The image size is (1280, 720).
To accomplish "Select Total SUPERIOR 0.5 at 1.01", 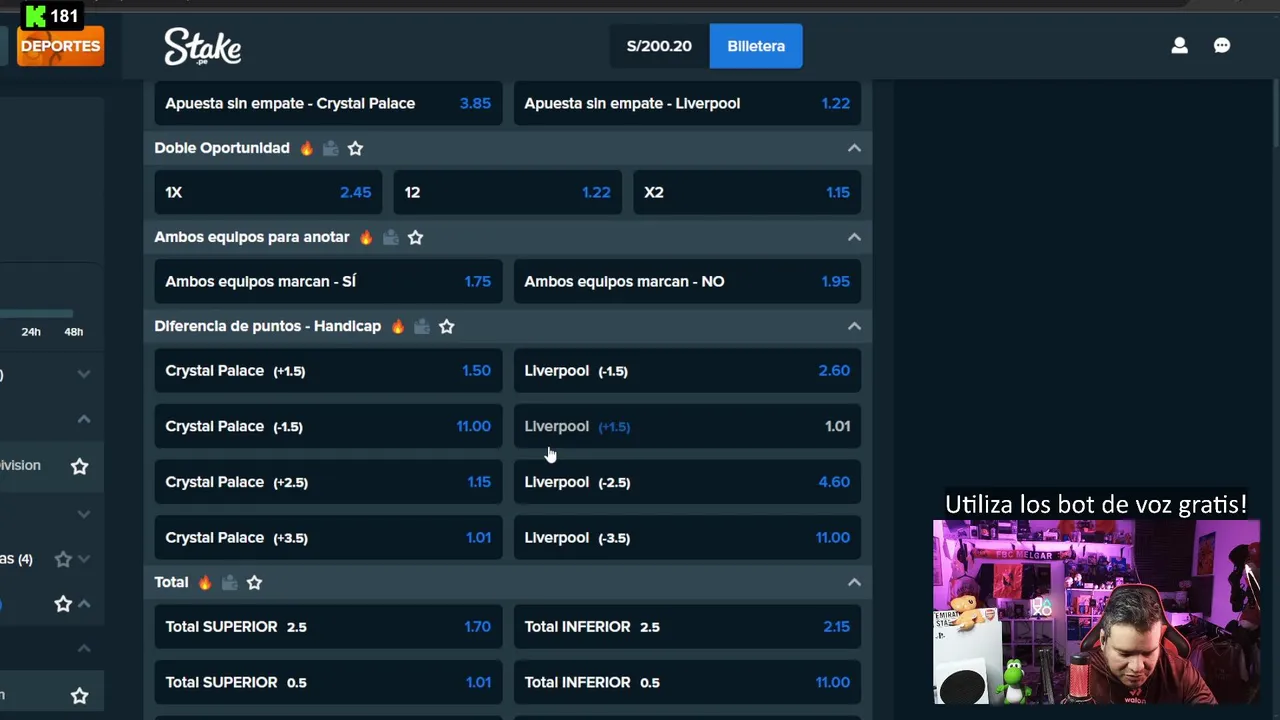I will 328,682.
